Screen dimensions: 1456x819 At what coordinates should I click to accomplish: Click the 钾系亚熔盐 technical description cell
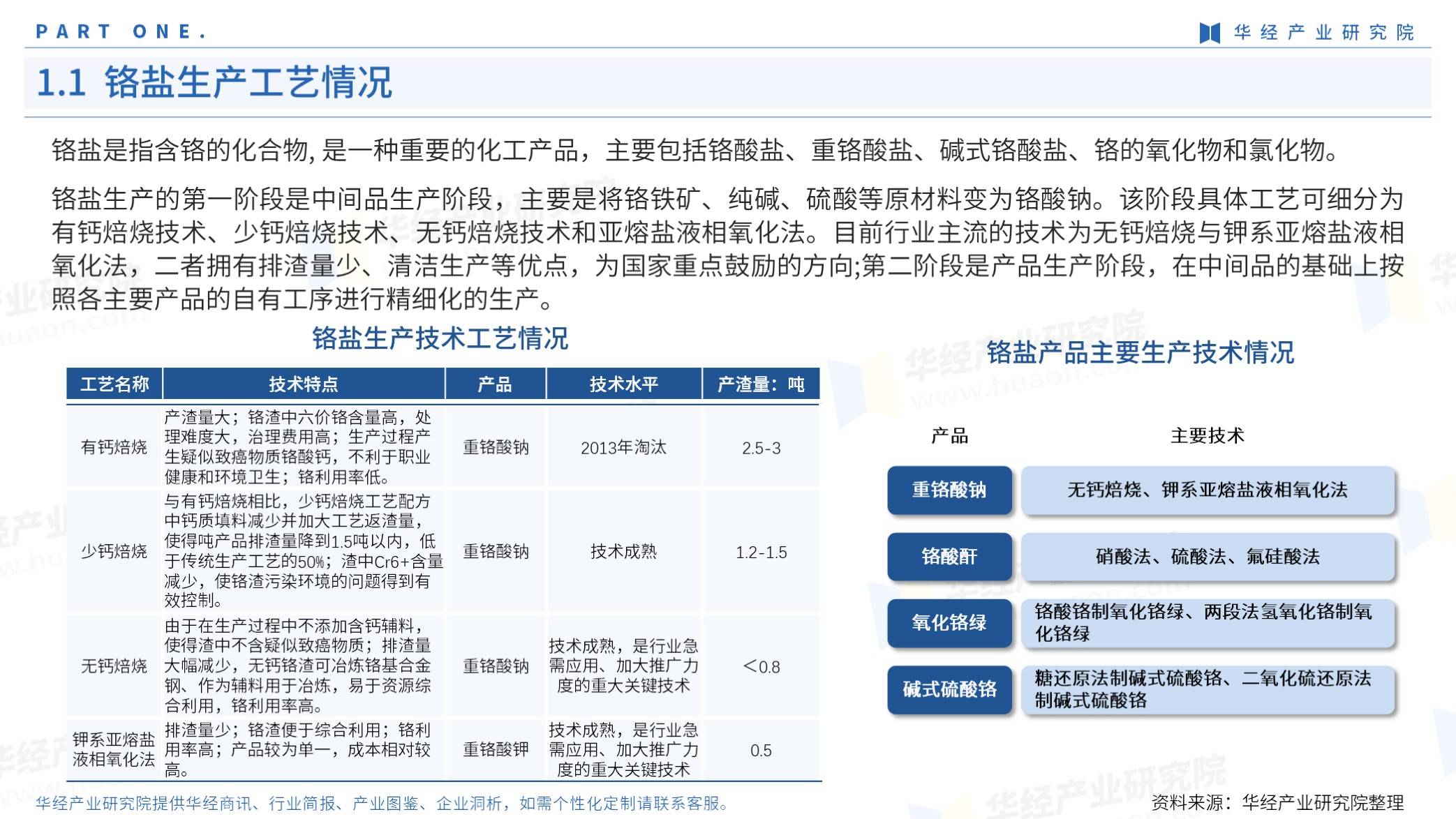304,750
